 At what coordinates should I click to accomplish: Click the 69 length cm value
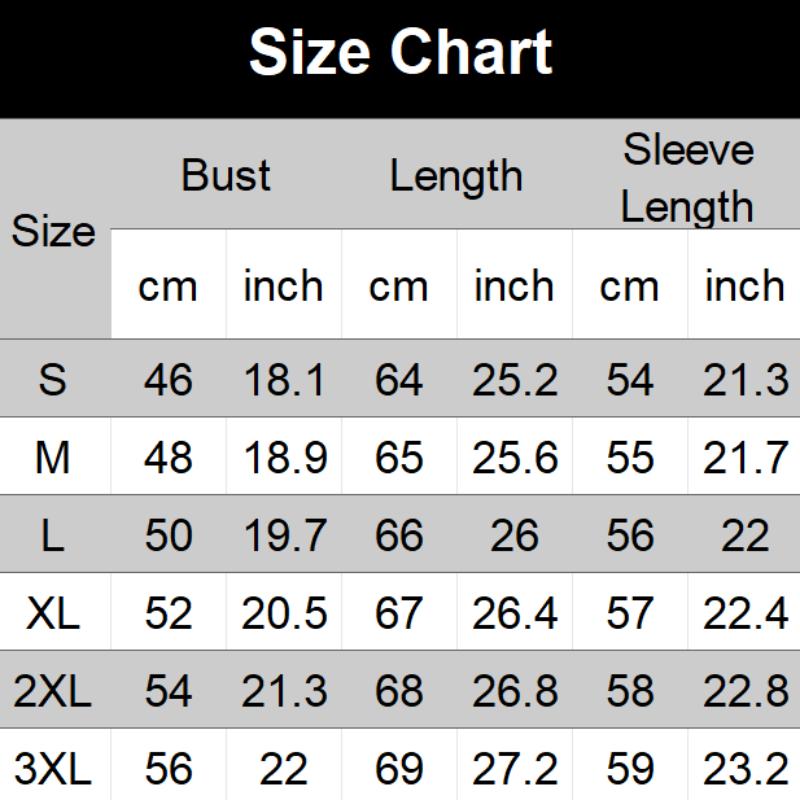pyautogui.click(x=399, y=769)
